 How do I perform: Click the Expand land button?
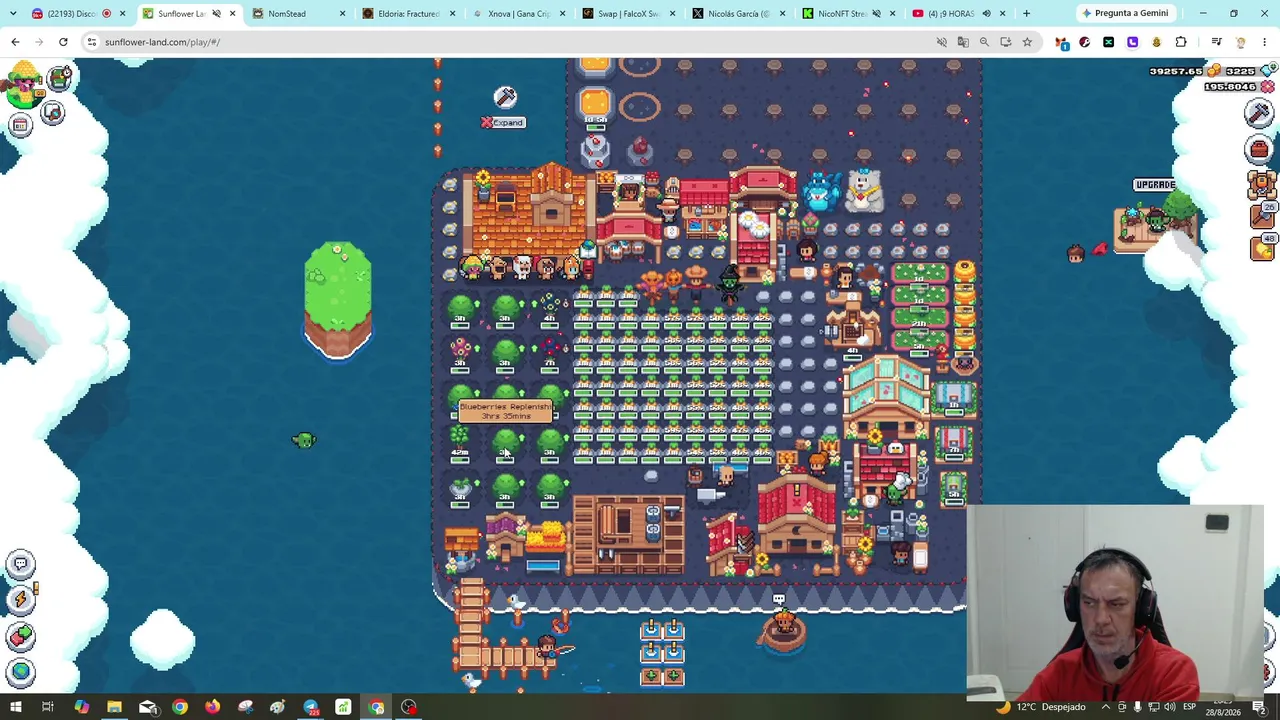click(503, 122)
